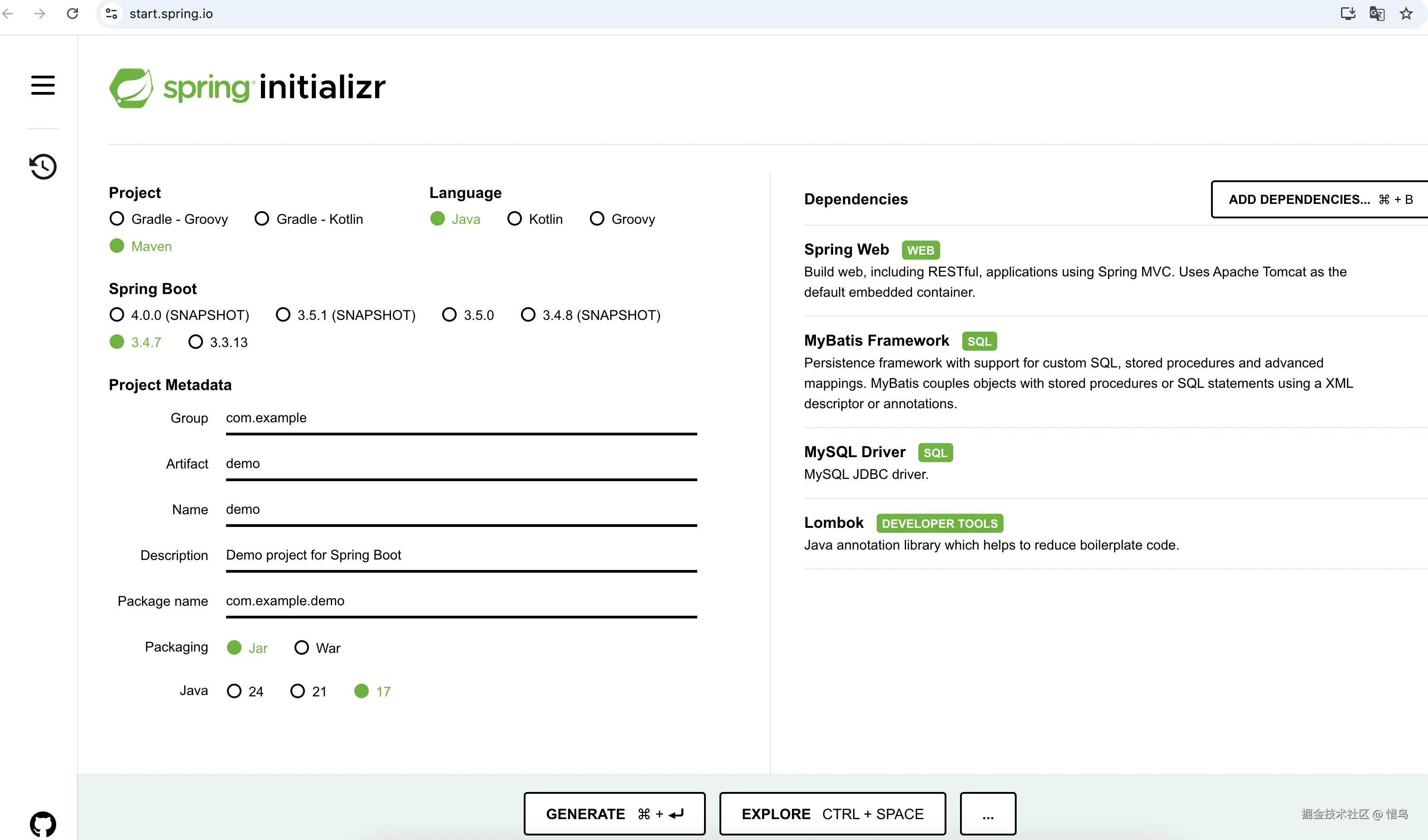Expand the more options ellipsis button
This screenshot has width=1428, height=840.
click(988, 814)
